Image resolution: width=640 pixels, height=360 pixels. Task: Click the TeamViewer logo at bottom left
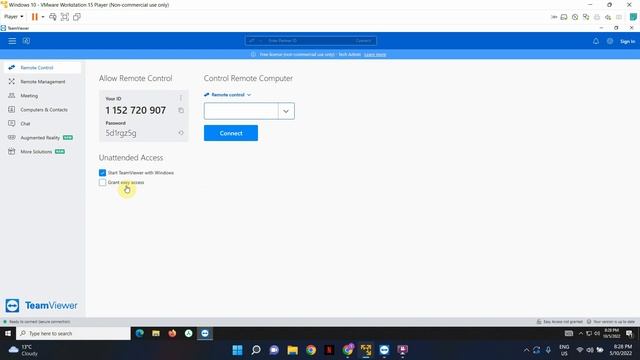click(x=41, y=305)
